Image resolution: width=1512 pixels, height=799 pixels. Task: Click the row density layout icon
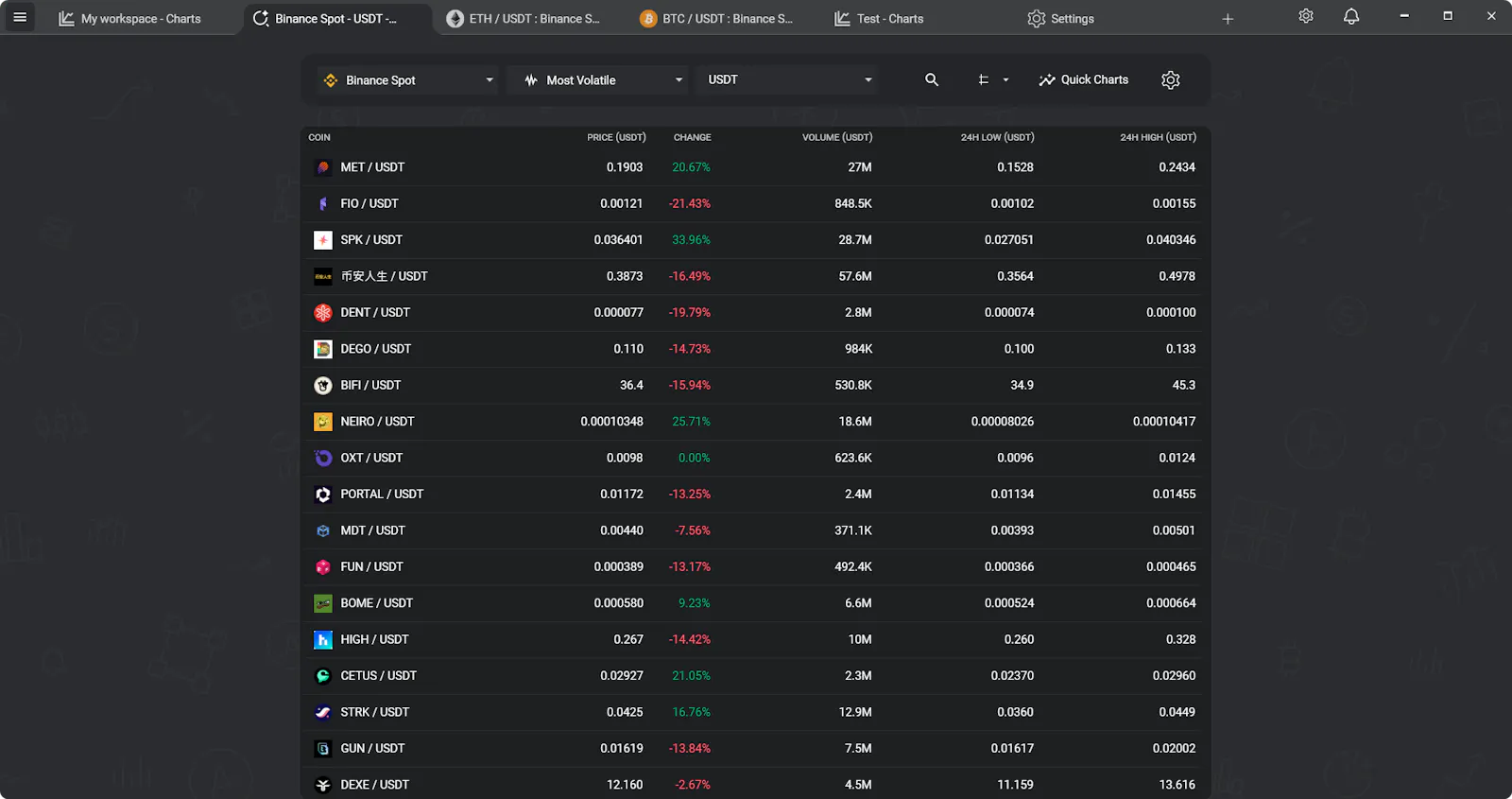[x=984, y=80]
